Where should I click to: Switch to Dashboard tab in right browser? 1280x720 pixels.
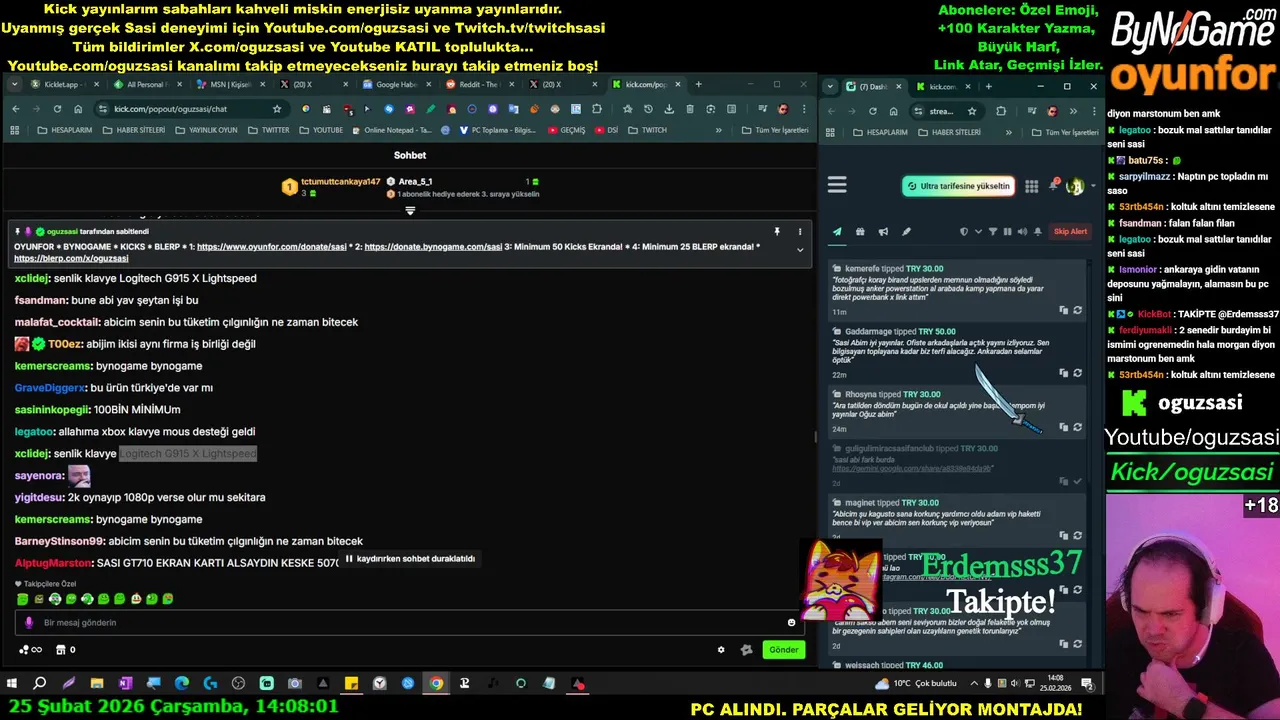[x=874, y=87]
